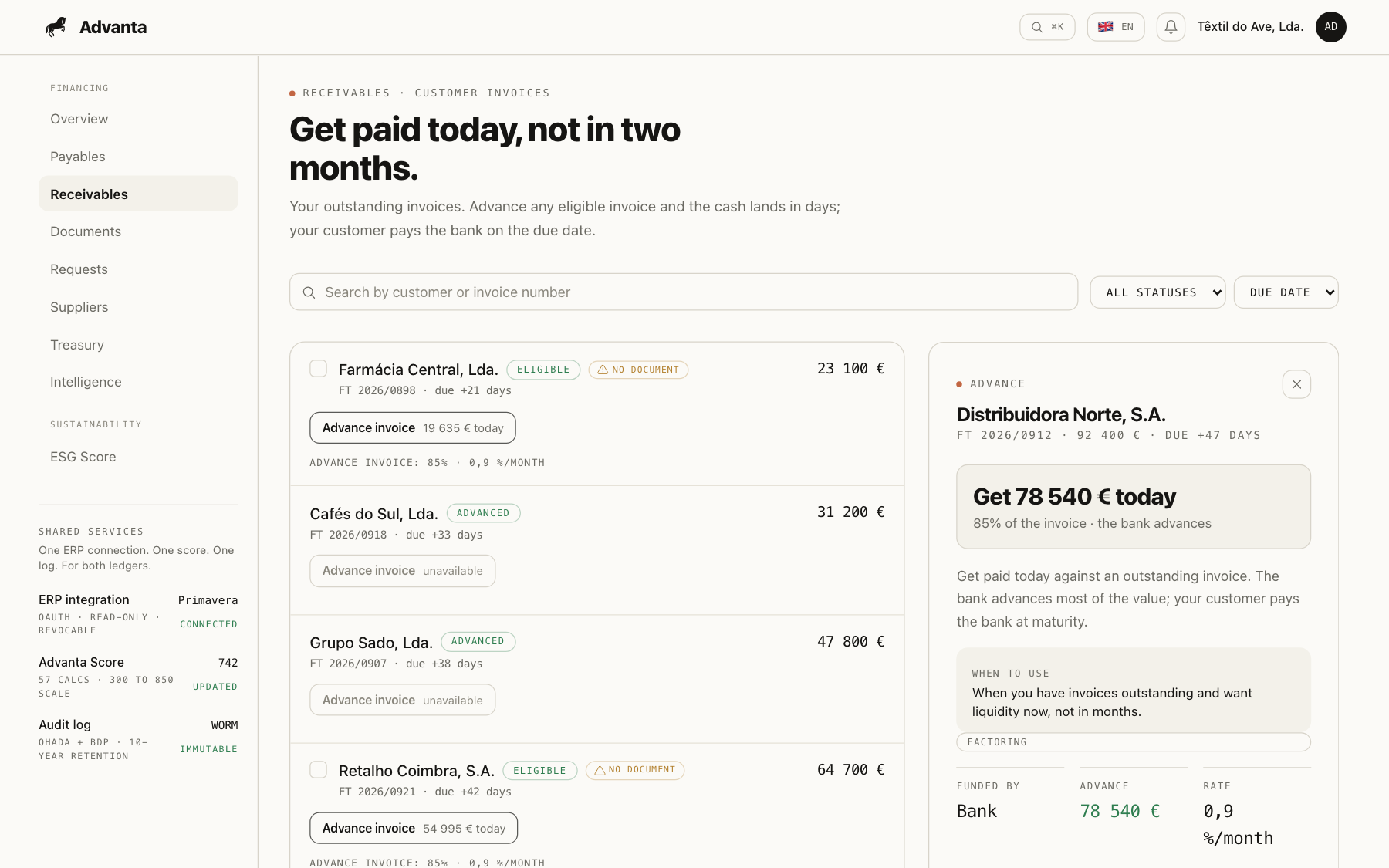Click the Advanta Score value 742

[x=228, y=663]
